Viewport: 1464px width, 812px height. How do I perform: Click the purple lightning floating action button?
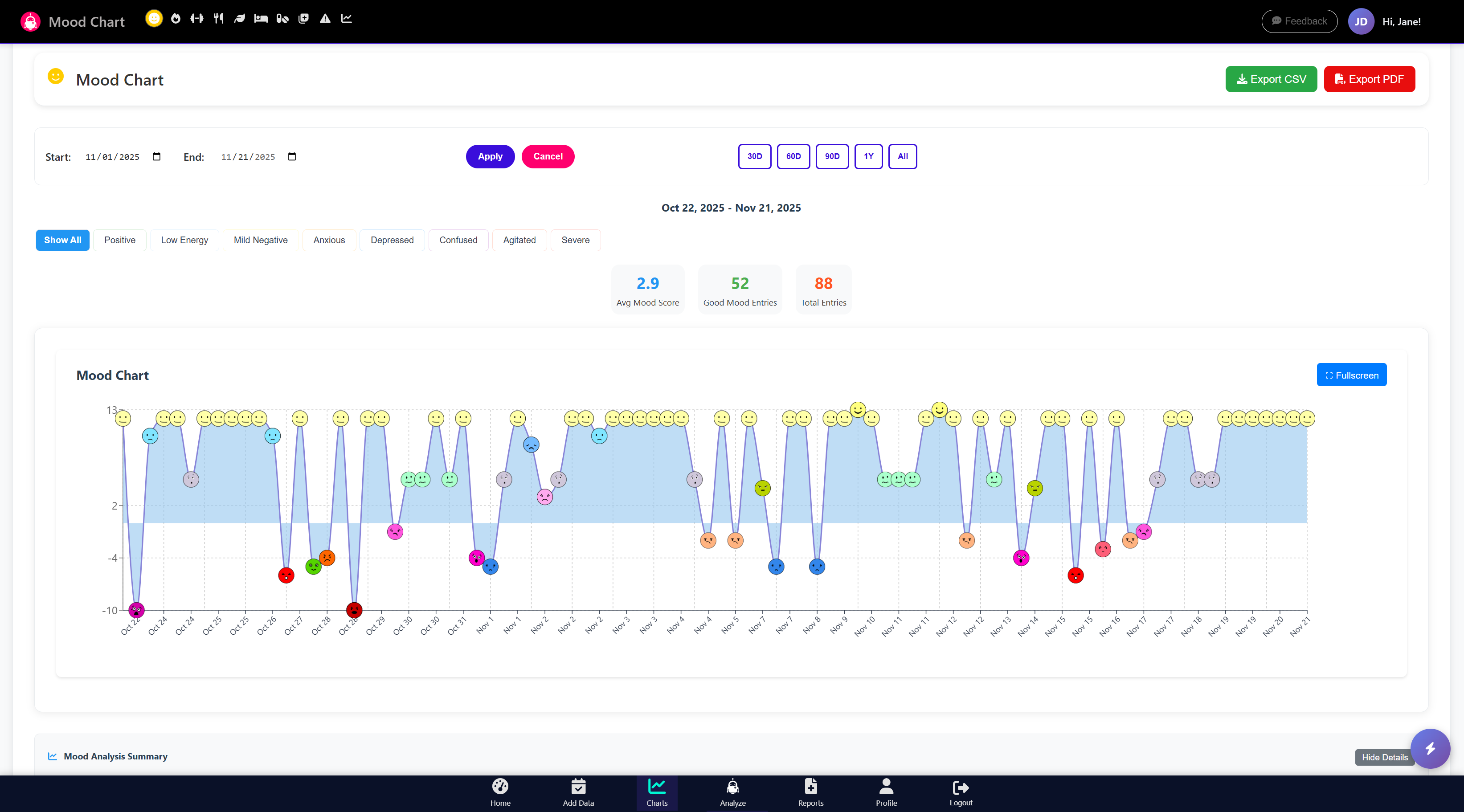(x=1431, y=749)
